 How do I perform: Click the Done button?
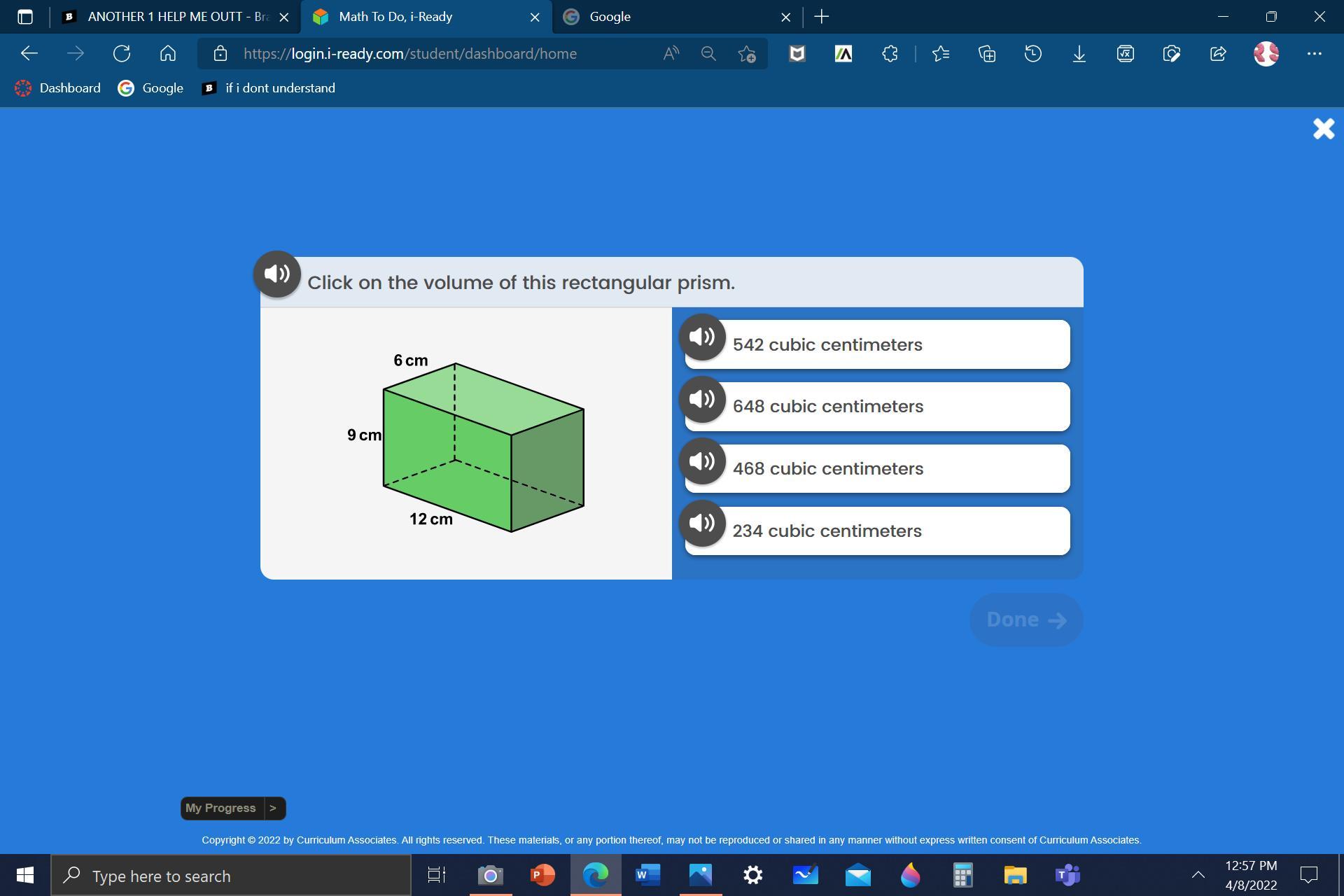[1025, 620]
